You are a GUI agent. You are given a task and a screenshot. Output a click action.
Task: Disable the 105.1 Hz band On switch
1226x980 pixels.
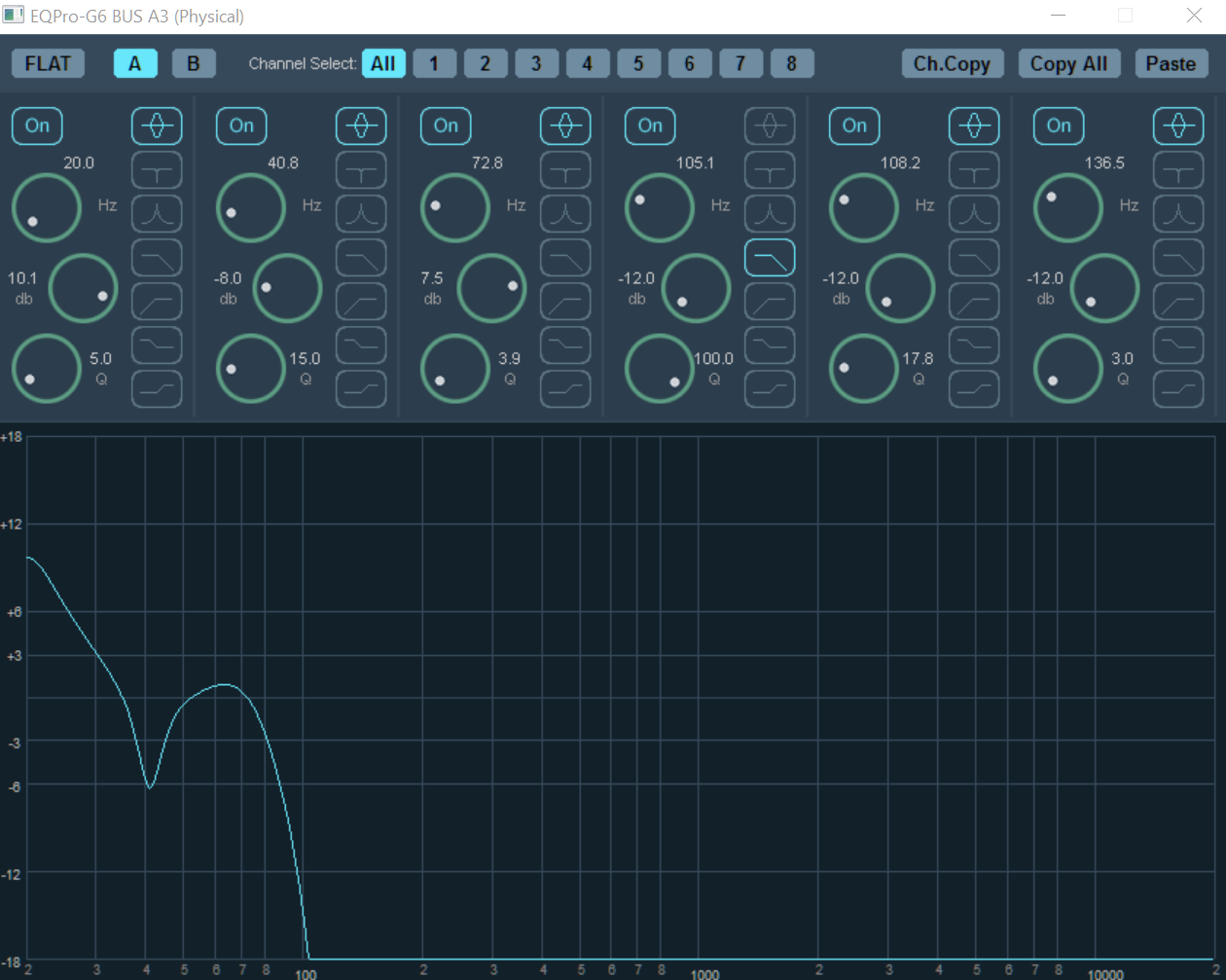pyautogui.click(x=650, y=126)
